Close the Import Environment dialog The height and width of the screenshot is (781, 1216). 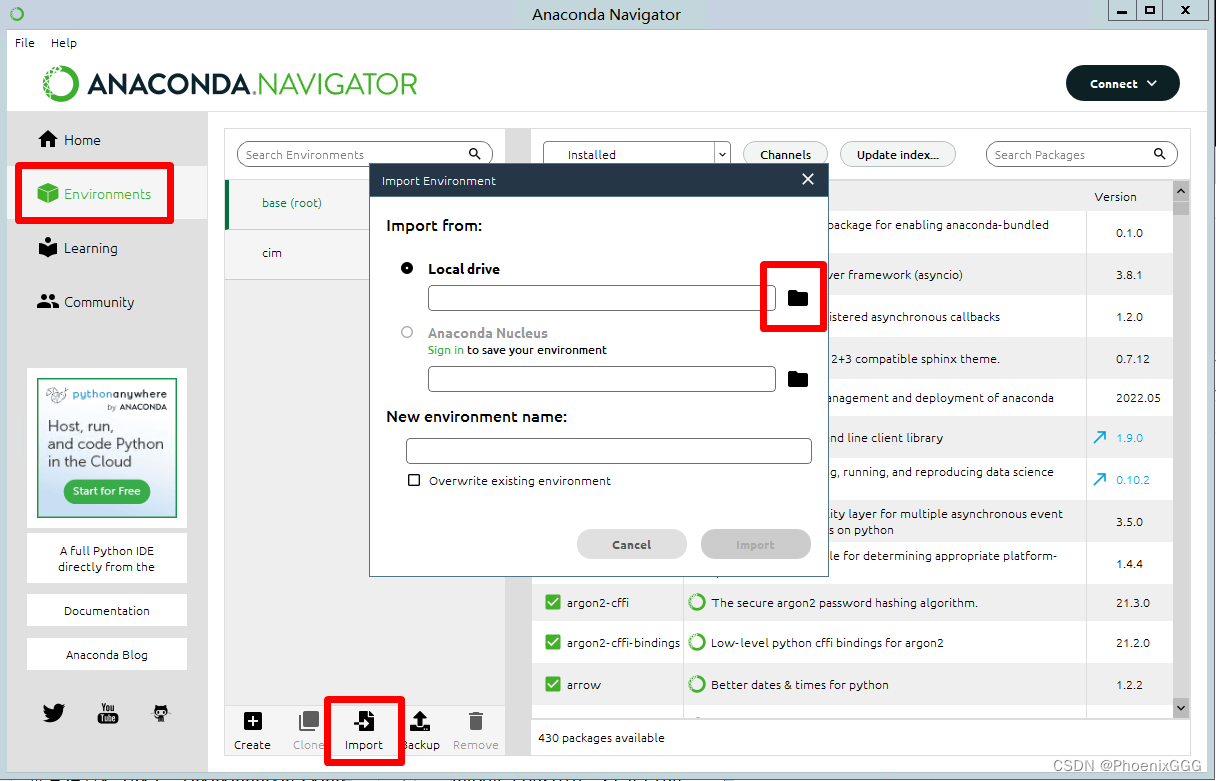(x=808, y=180)
